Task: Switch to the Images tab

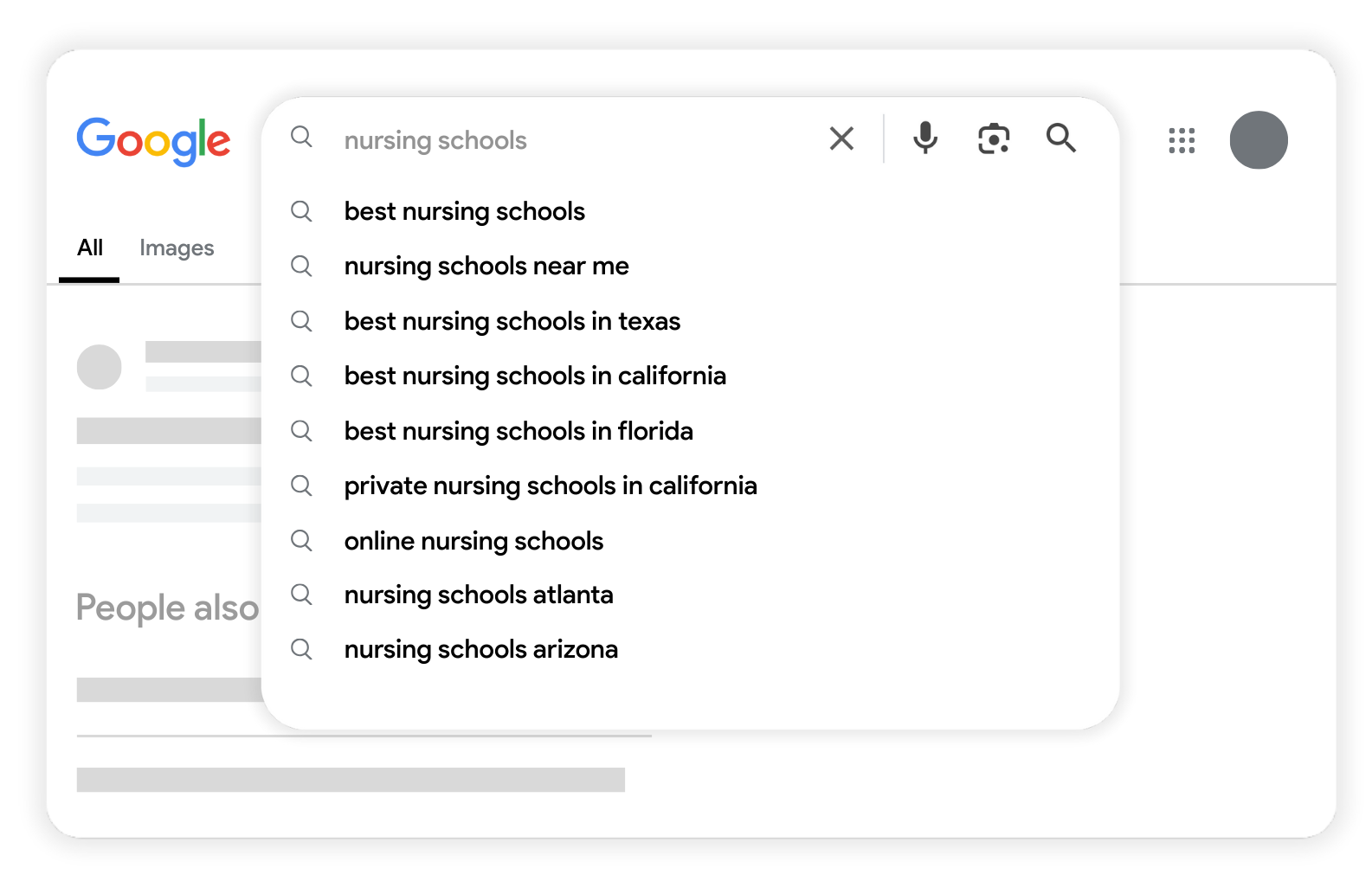Action: (177, 248)
